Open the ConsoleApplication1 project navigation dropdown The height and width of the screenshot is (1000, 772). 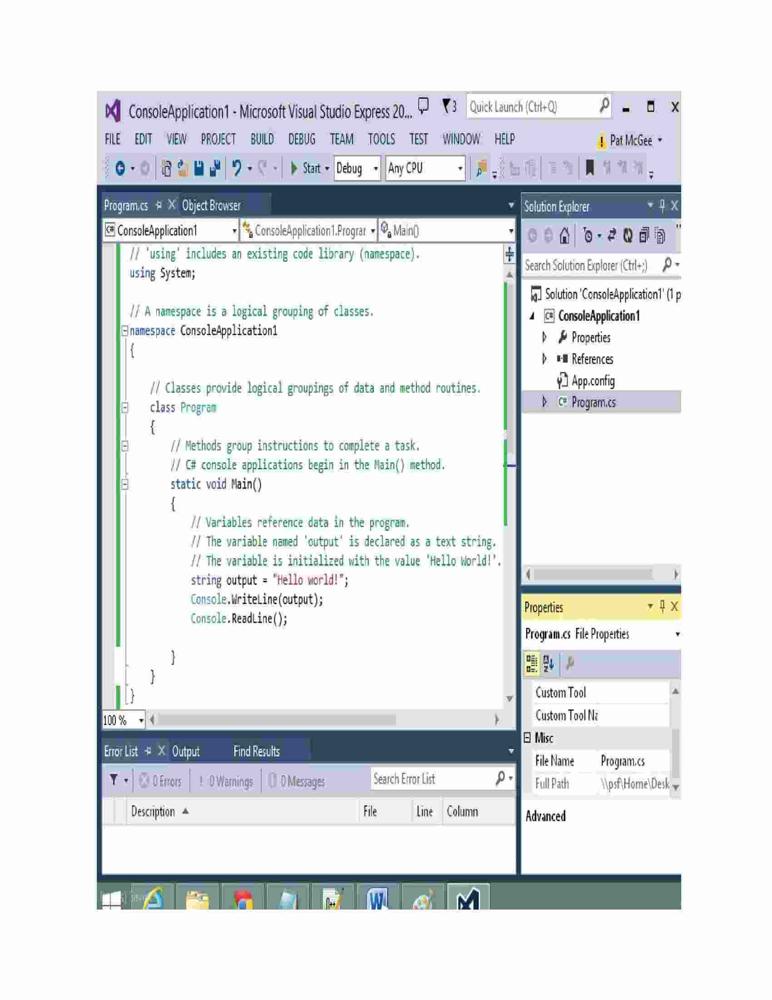[170, 230]
